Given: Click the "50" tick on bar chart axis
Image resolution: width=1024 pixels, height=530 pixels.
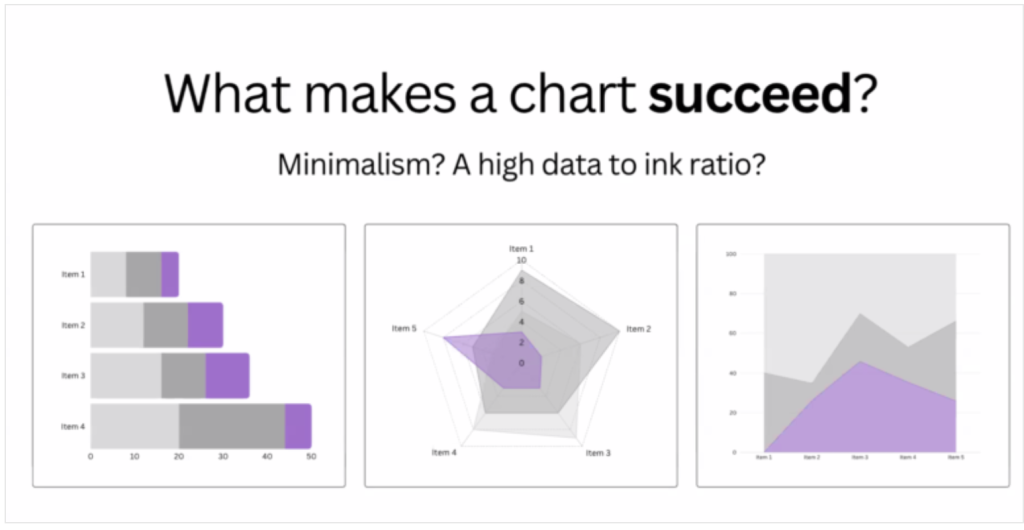Looking at the screenshot, I should click(311, 457).
